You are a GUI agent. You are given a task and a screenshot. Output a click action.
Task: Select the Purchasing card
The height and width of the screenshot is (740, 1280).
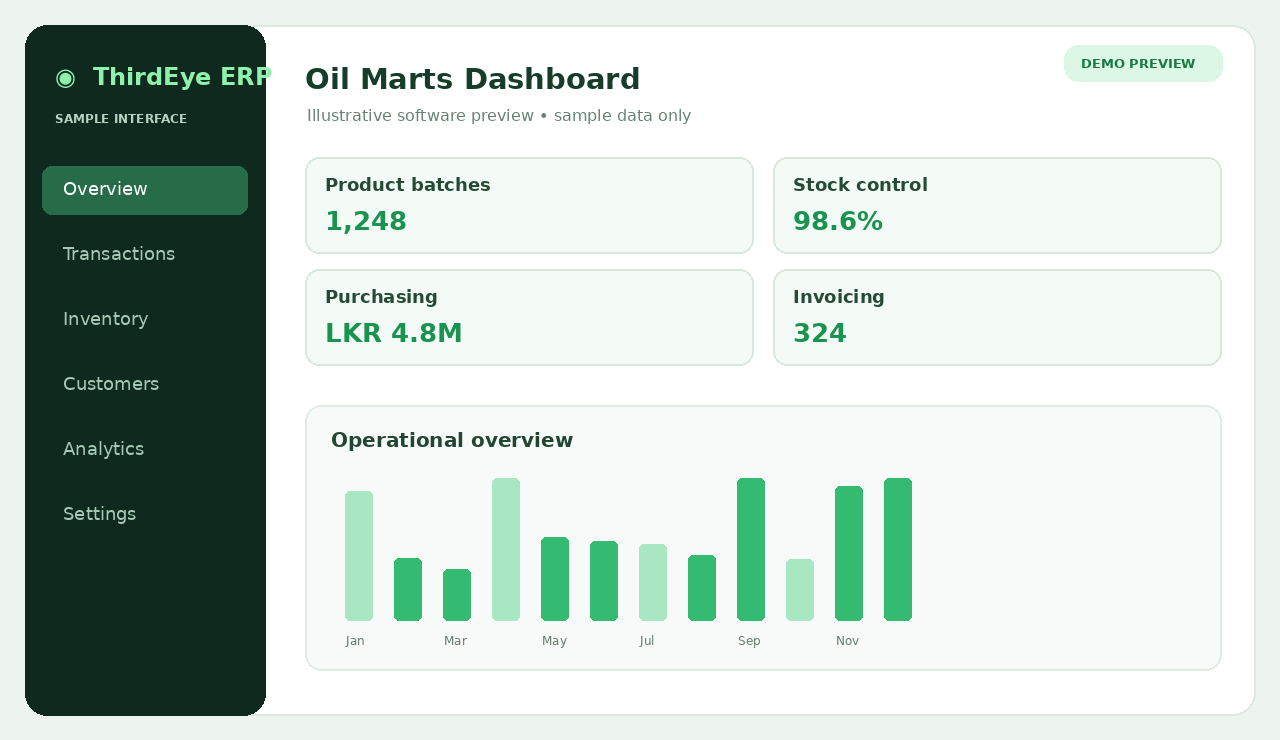click(x=529, y=317)
